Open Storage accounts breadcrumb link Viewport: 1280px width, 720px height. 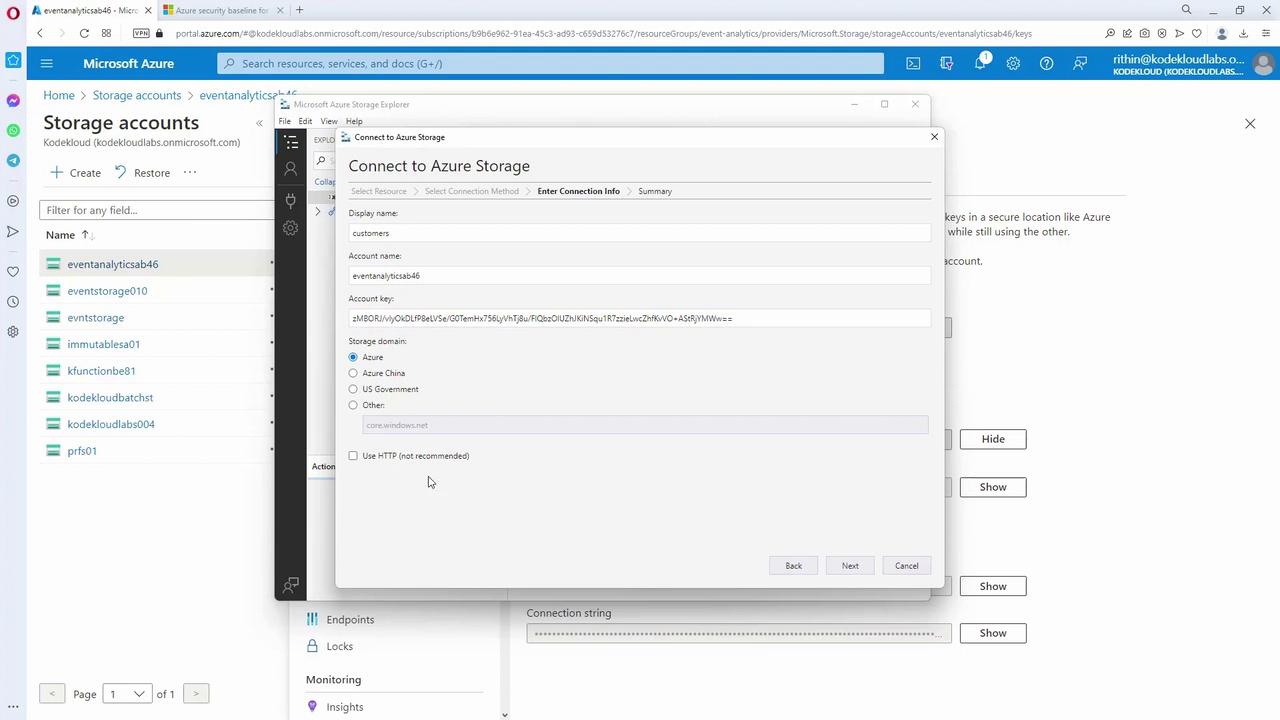137,95
